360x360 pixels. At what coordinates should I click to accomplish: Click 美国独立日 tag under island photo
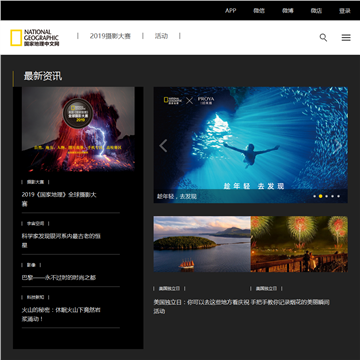tap(169, 288)
